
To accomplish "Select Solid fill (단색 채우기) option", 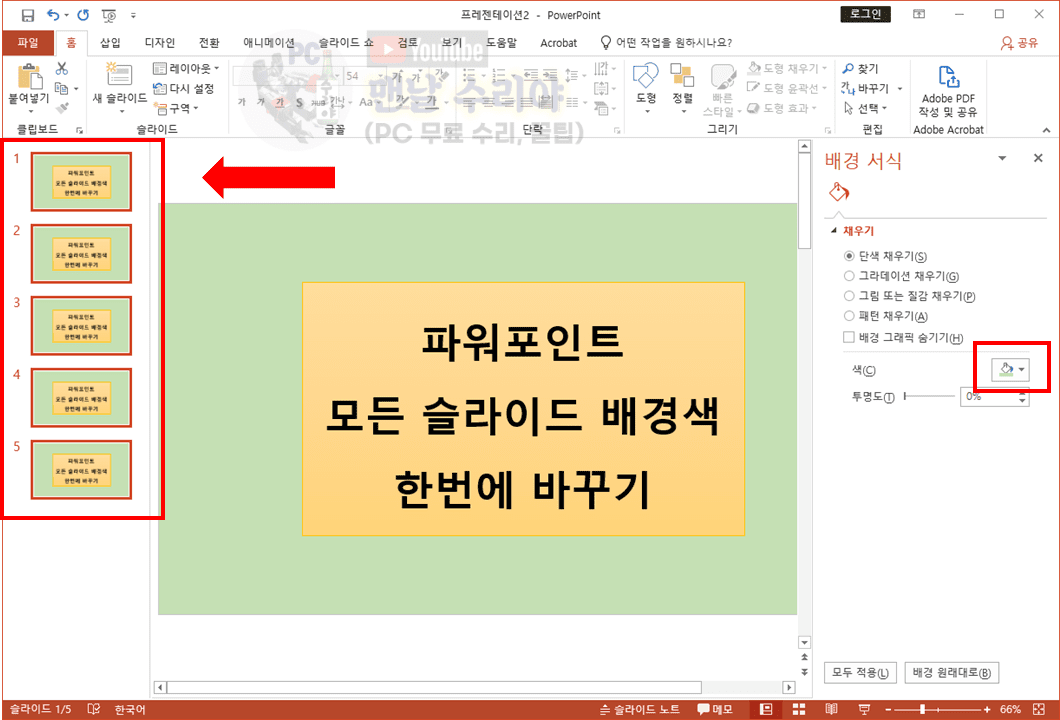I will (x=885, y=256).
